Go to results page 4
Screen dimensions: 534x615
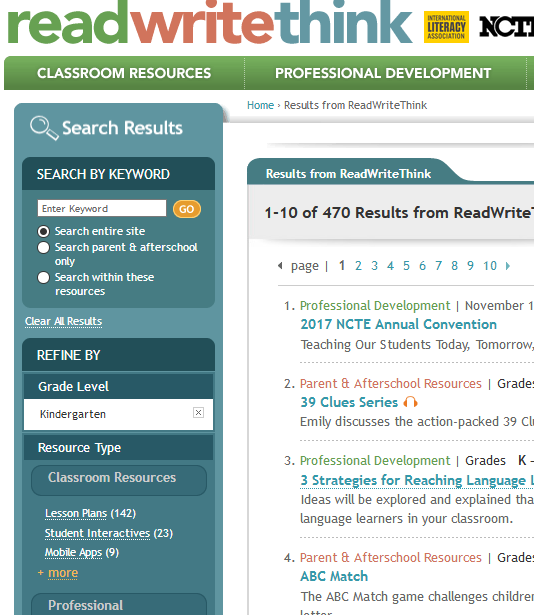pyautogui.click(x=390, y=266)
